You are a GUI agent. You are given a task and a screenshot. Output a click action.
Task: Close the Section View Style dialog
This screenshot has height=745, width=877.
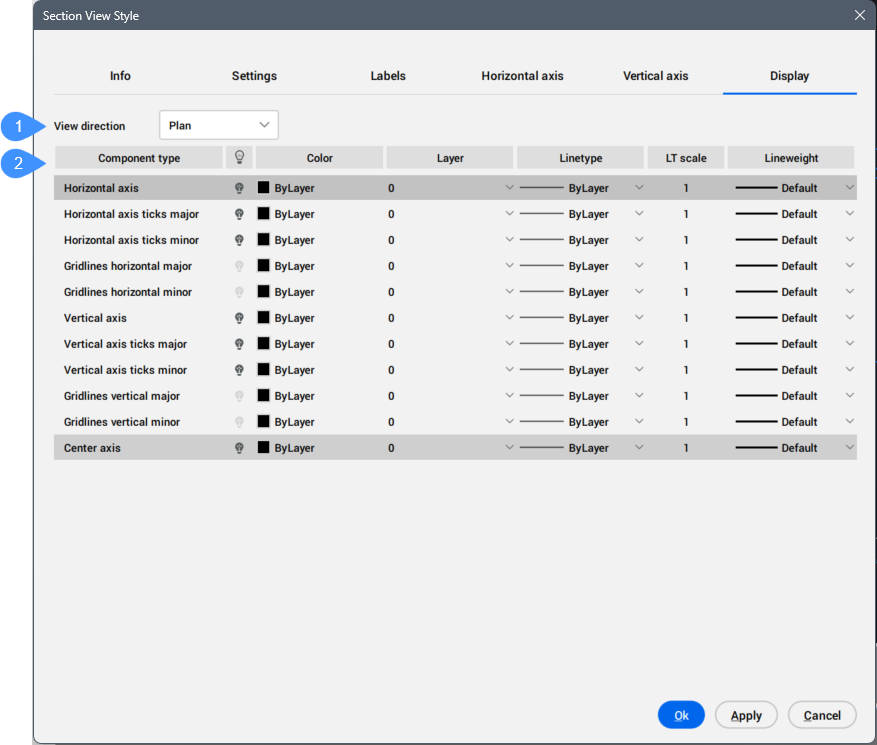click(x=859, y=15)
